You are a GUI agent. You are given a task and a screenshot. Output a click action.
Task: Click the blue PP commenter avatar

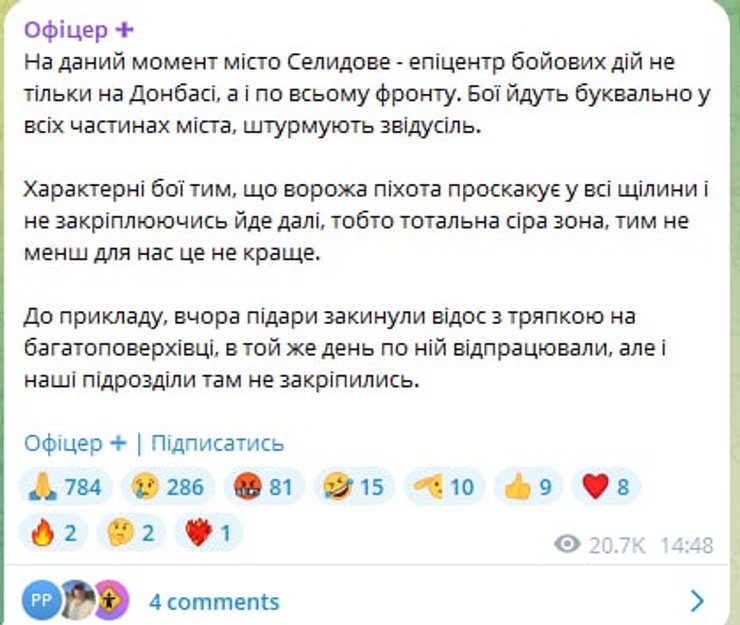pos(43,600)
